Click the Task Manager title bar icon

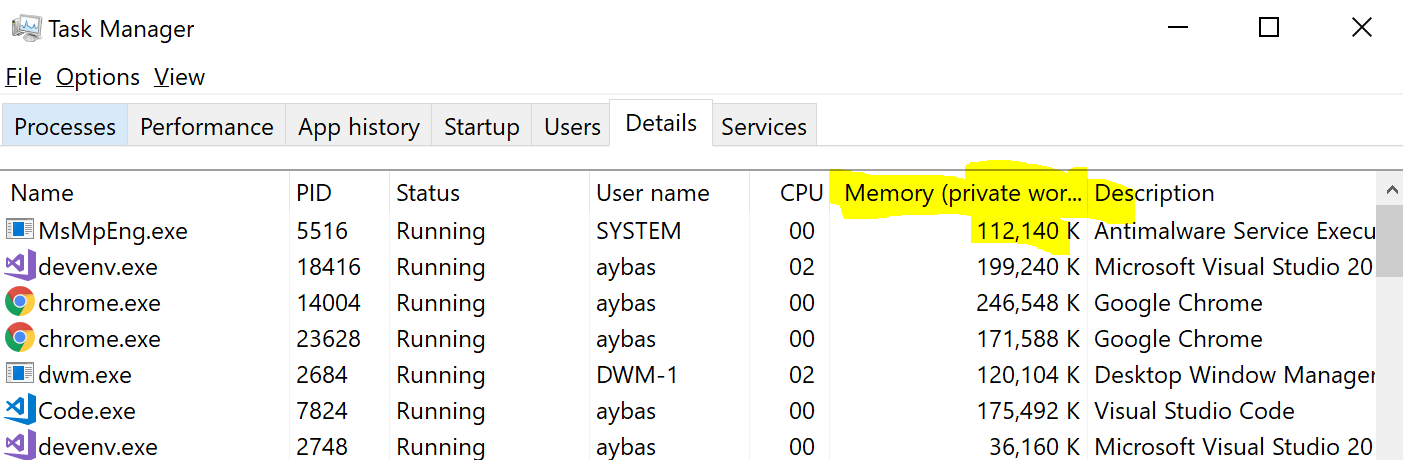[x=25, y=28]
